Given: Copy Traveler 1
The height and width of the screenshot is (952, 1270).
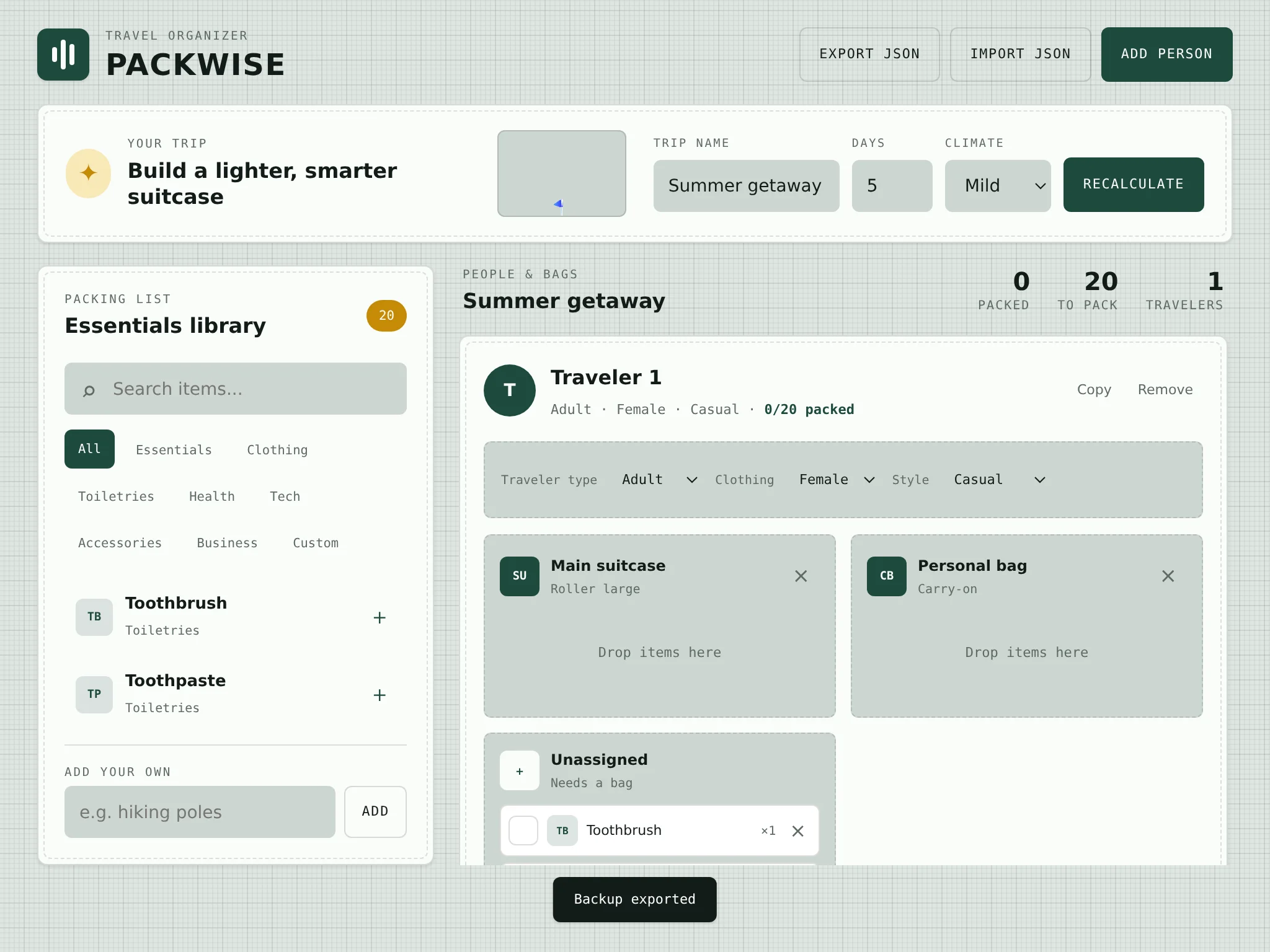Looking at the screenshot, I should (x=1094, y=390).
